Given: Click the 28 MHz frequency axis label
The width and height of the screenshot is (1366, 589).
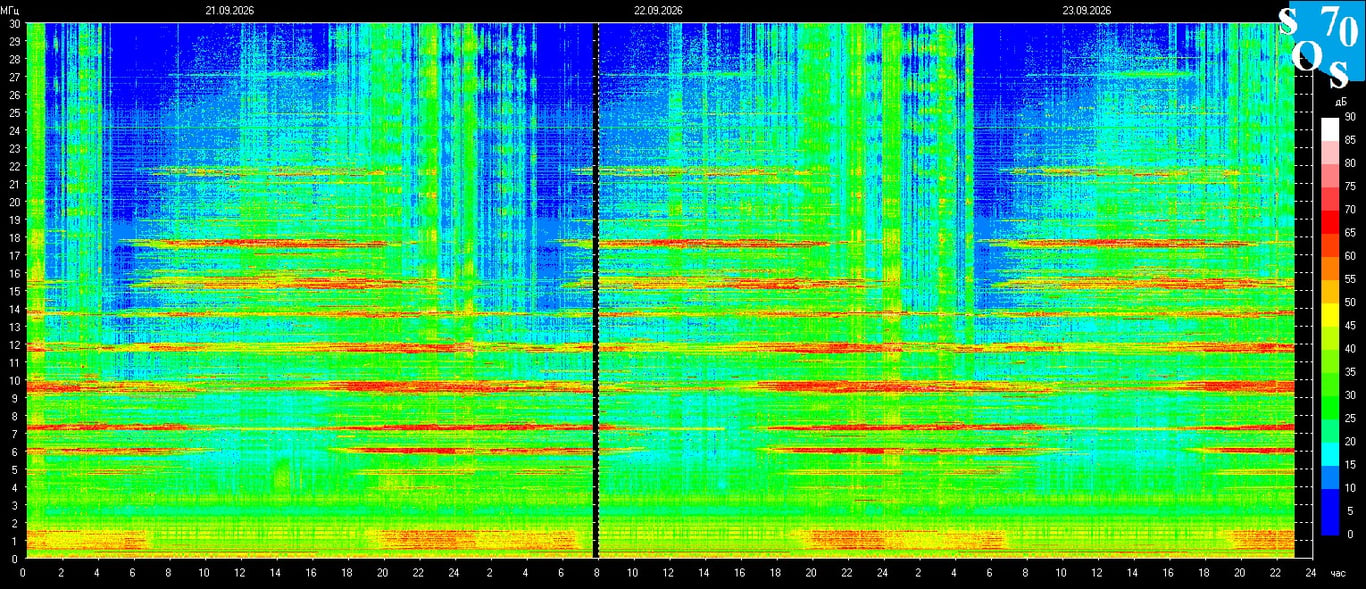Looking at the screenshot, I should (x=14, y=59).
